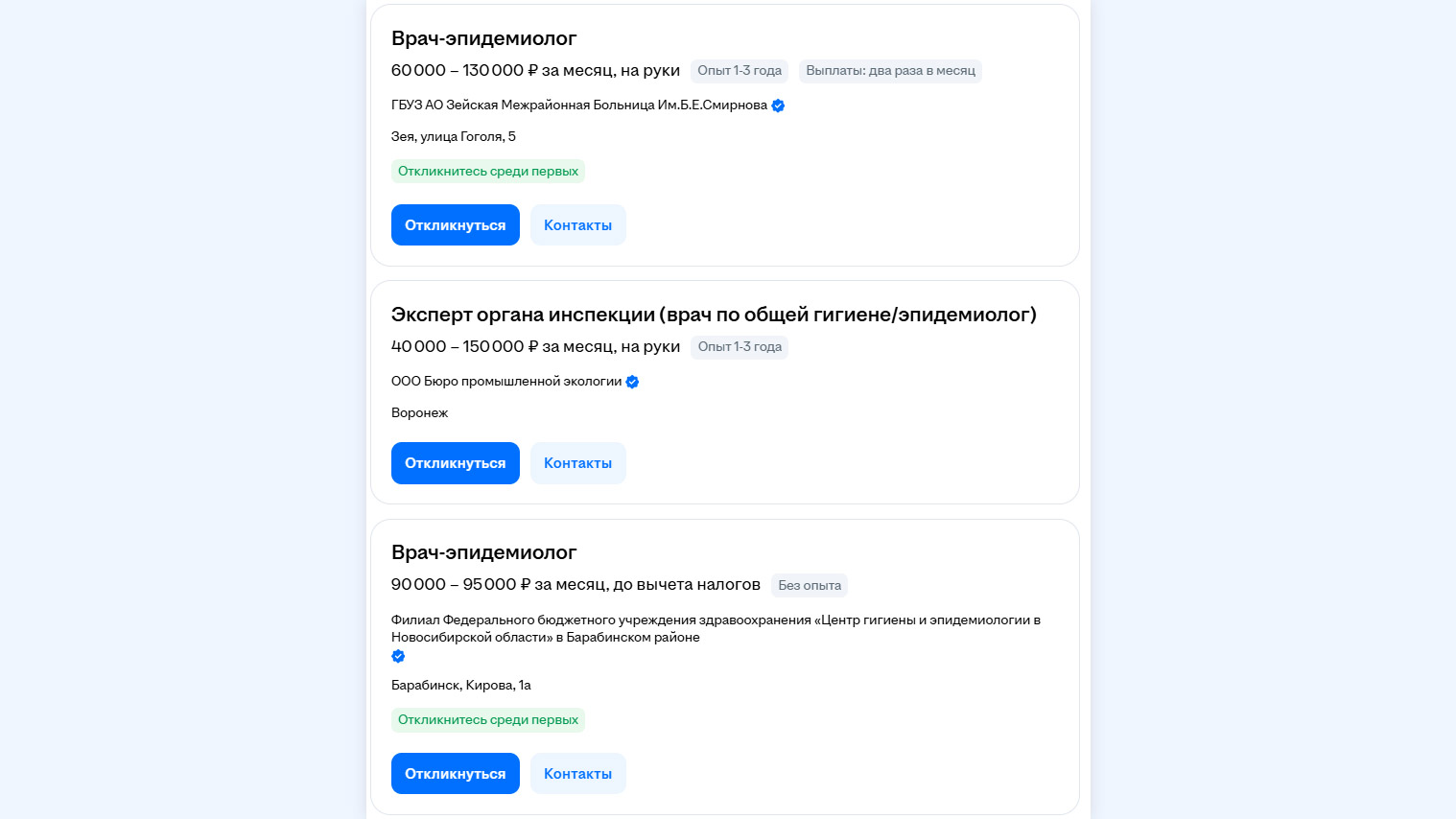This screenshot has height=819, width=1456.
Task: Open employer ООО Бюро промышленной экологии
Action: [x=506, y=382]
